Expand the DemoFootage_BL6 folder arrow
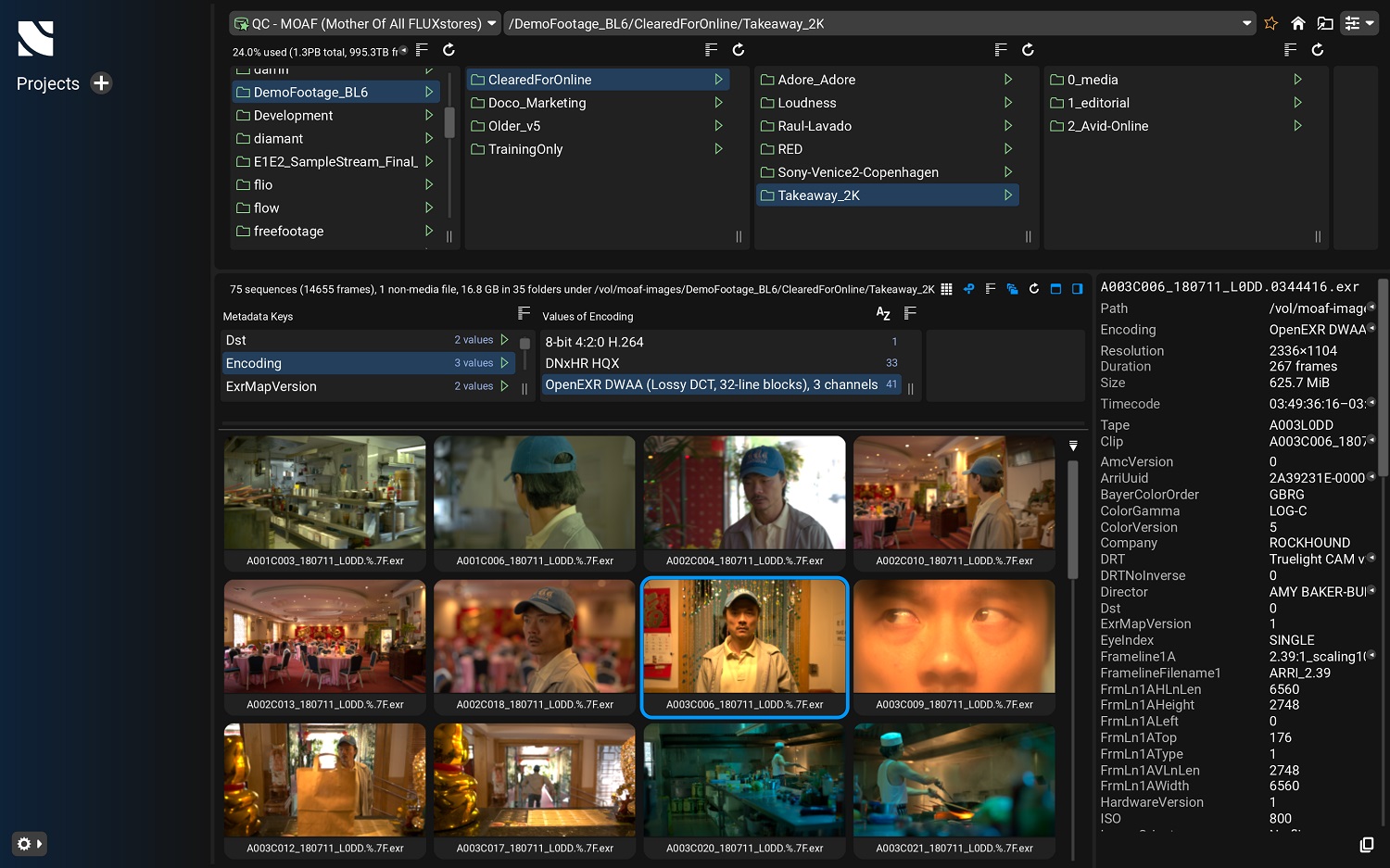The height and width of the screenshot is (868, 1390). [x=429, y=93]
